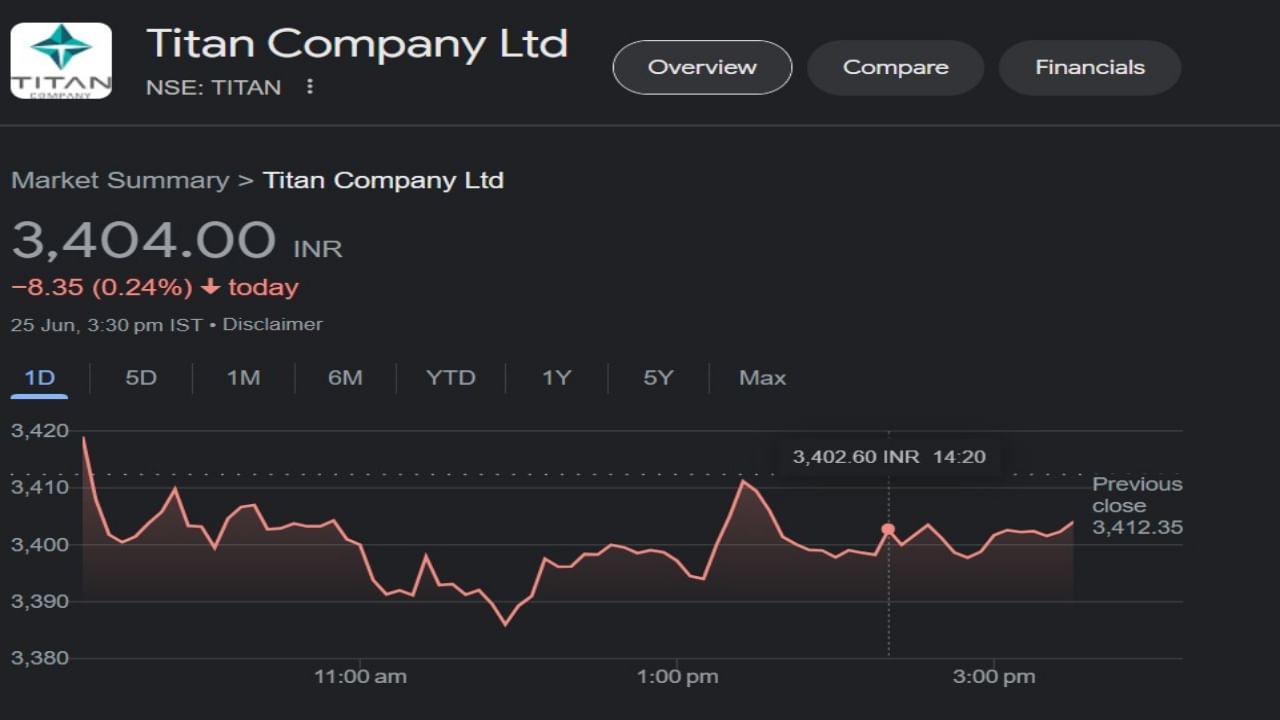
Task: Click the NSE: TITAN ticker text
Action: [x=213, y=88]
